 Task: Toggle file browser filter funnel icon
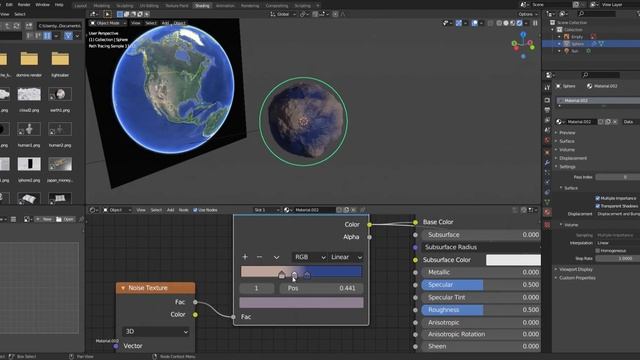click(68, 36)
